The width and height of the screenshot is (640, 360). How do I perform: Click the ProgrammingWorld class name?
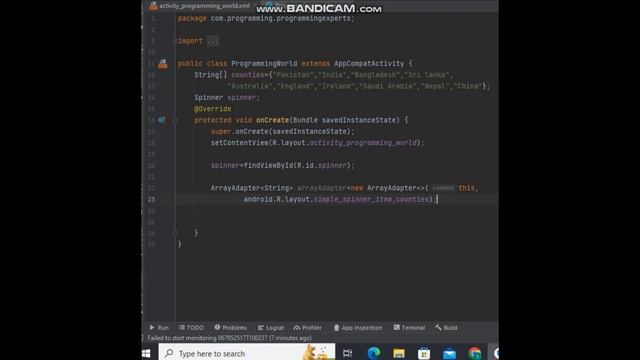(264, 63)
